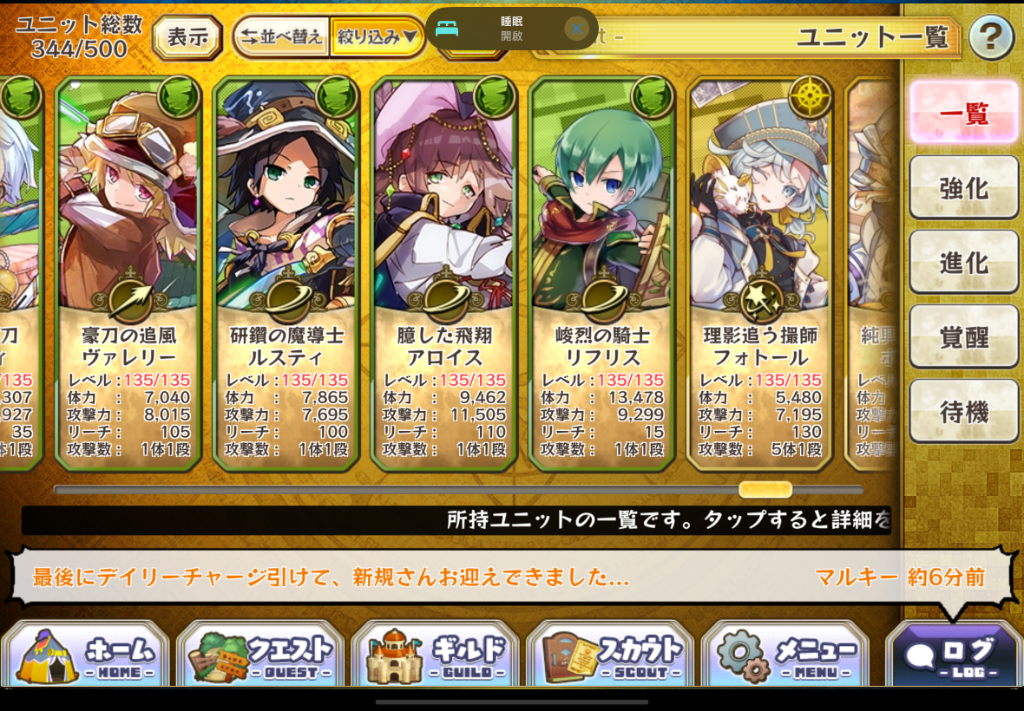Go to ホーム tent icon
This screenshot has width=1024, height=711.
coord(86,654)
